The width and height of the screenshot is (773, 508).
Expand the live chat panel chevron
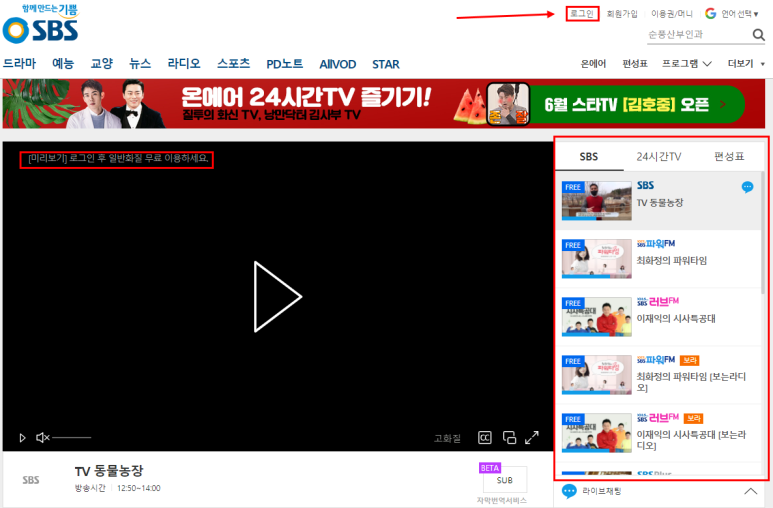750,491
